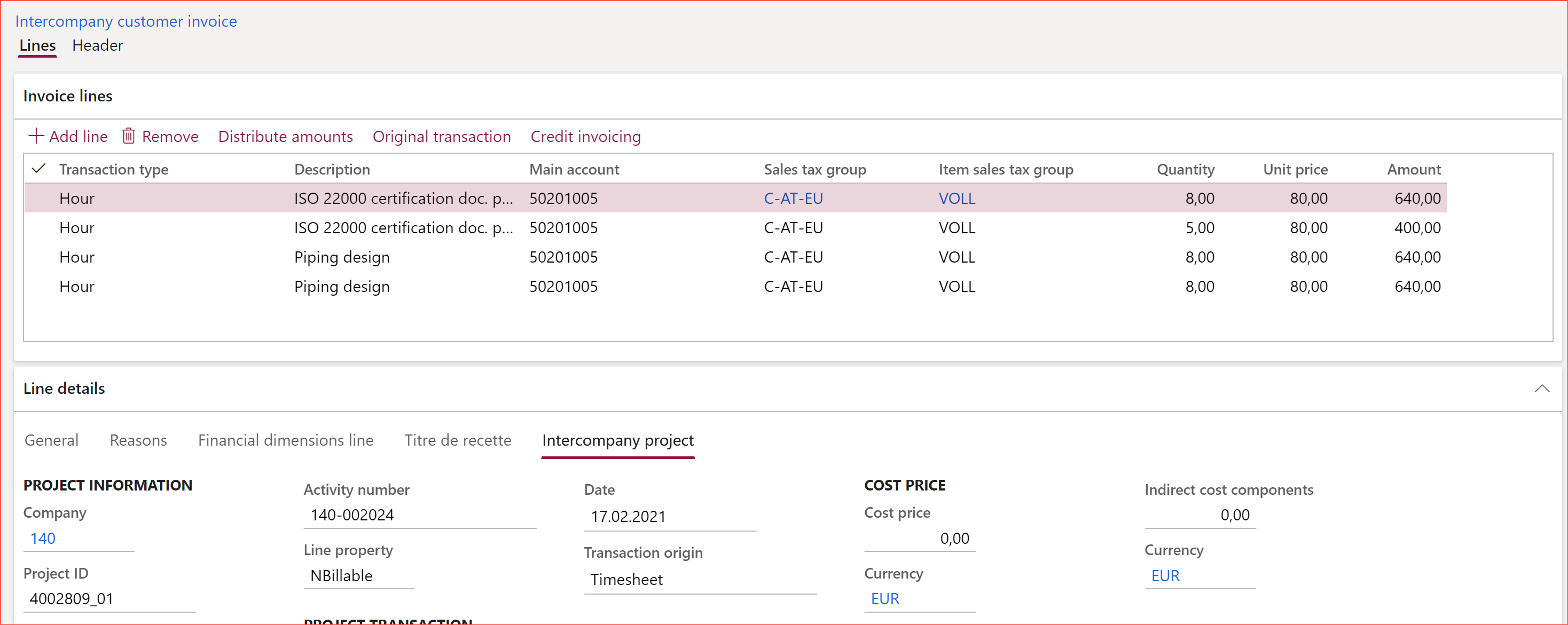This screenshot has height=625, width=1568.
Task: Select the Intercompany project tab
Action: pyautogui.click(x=618, y=440)
